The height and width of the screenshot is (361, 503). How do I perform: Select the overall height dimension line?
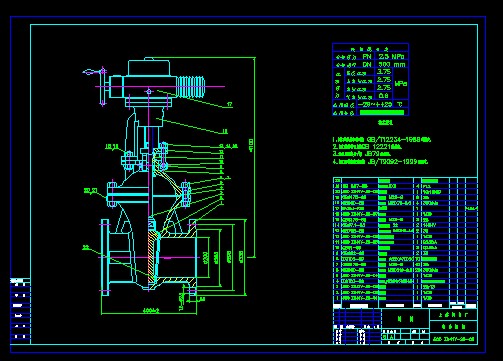click(255, 157)
